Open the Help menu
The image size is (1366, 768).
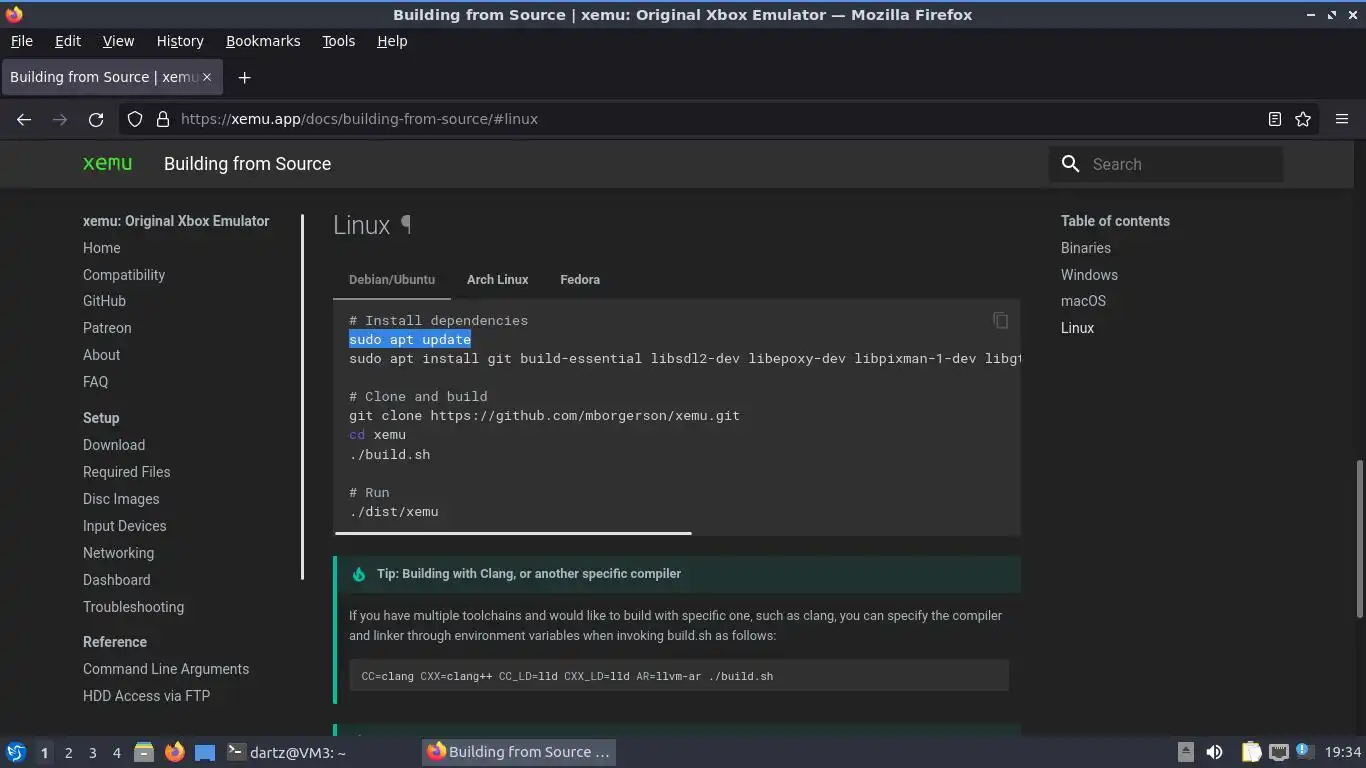392,41
